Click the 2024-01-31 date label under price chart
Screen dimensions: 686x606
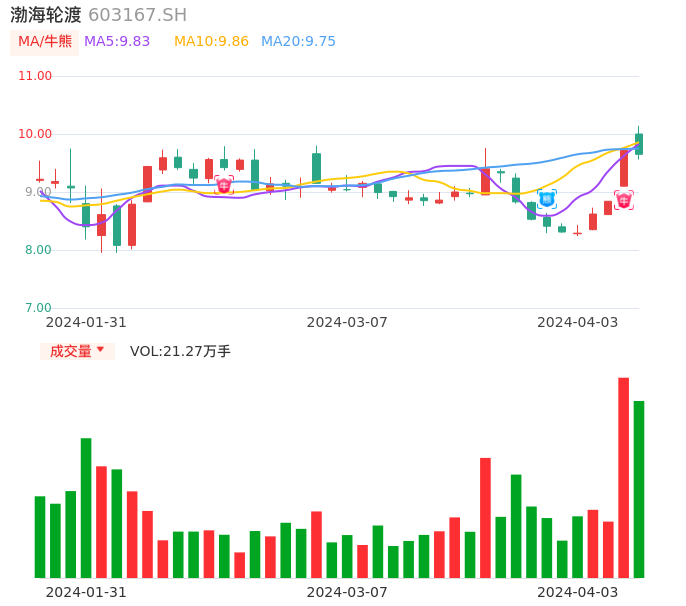(x=86, y=322)
